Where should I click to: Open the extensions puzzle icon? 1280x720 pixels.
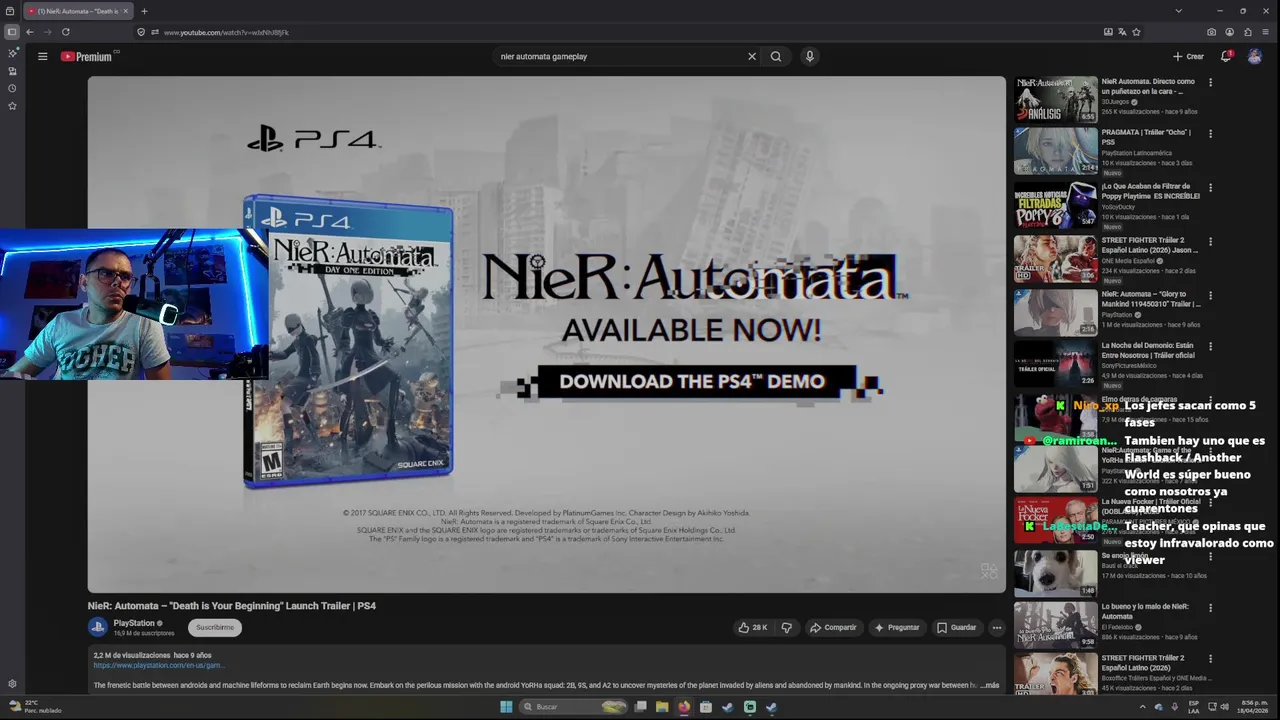tap(1247, 32)
